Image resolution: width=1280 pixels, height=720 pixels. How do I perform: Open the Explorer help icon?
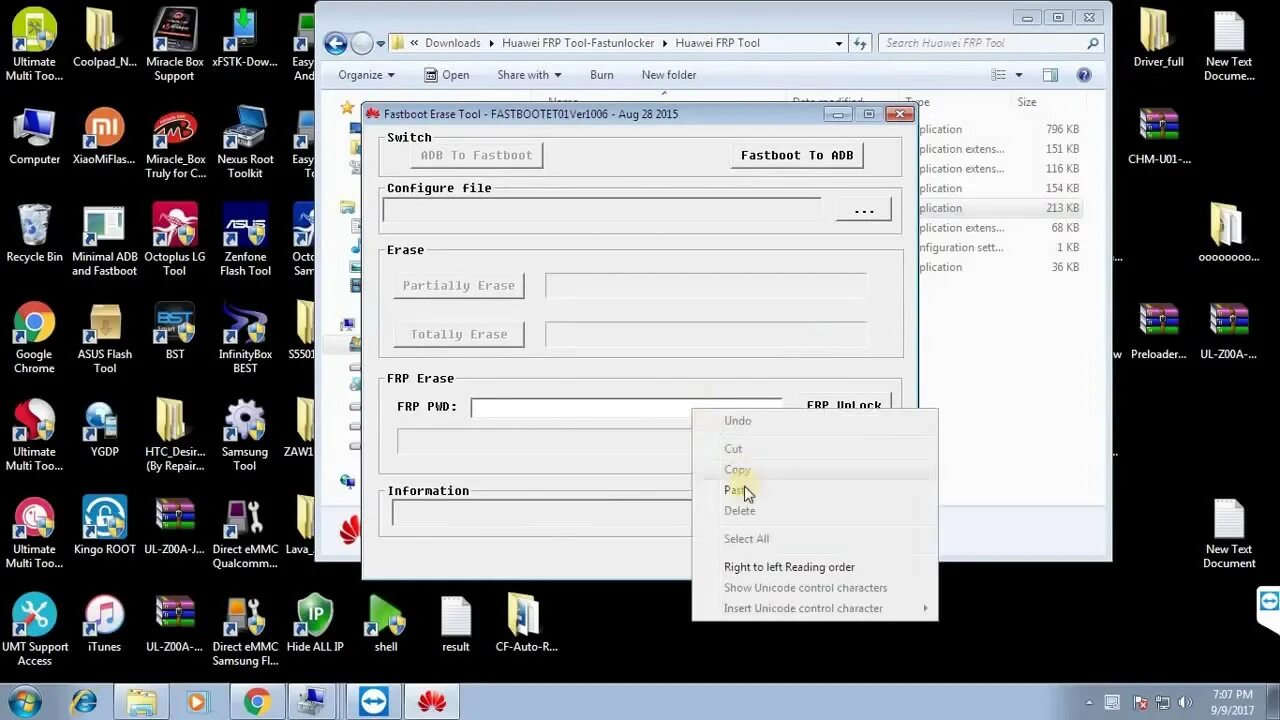[1083, 75]
